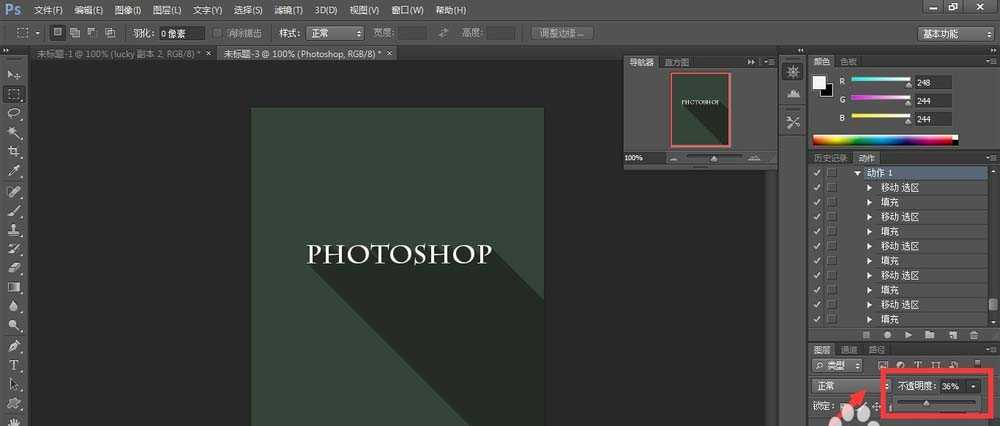Click the 调整边缘 refine edge button
This screenshot has width=1000, height=426.
coord(565,33)
